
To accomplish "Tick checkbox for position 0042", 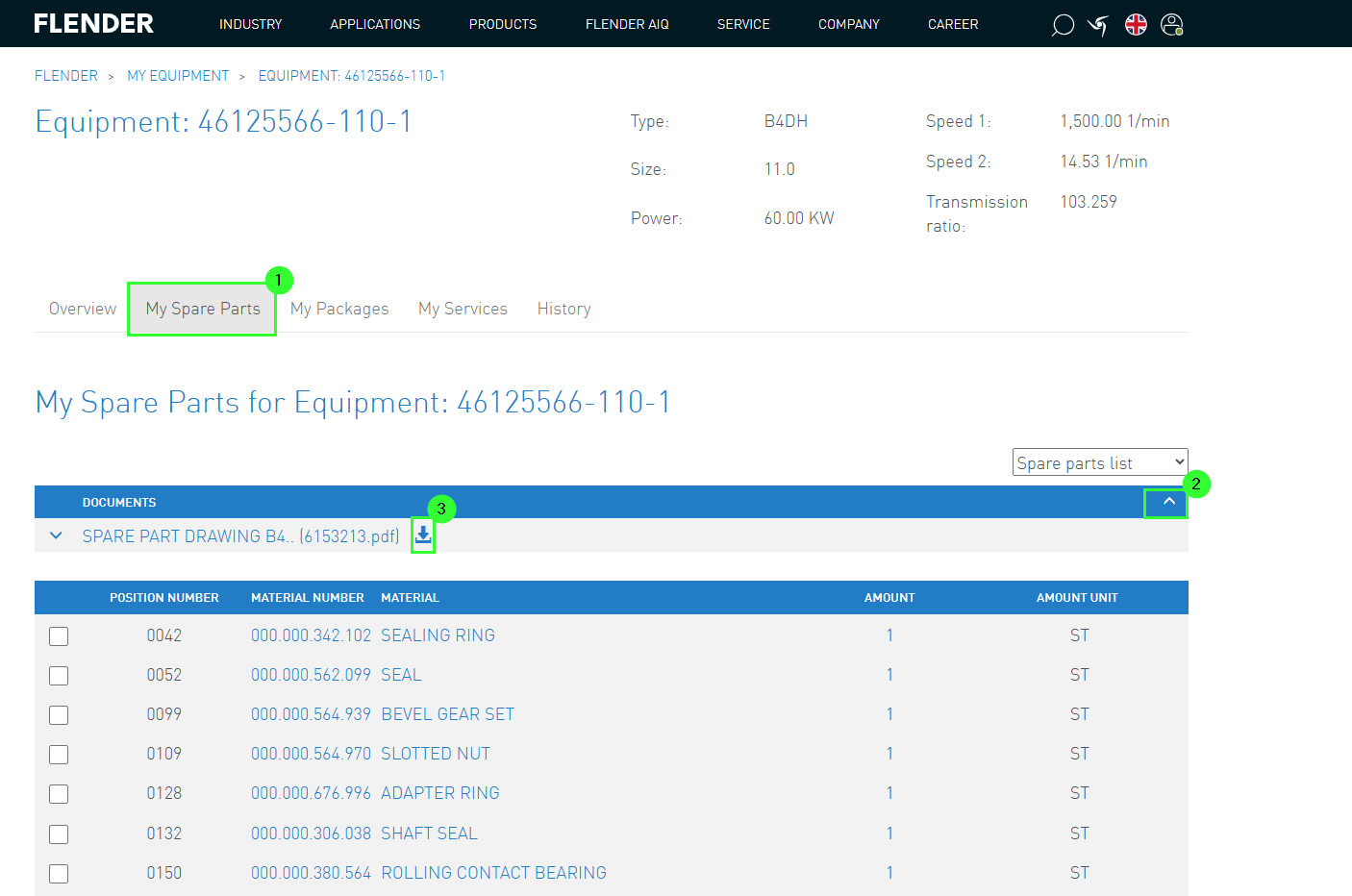I will [59, 636].
